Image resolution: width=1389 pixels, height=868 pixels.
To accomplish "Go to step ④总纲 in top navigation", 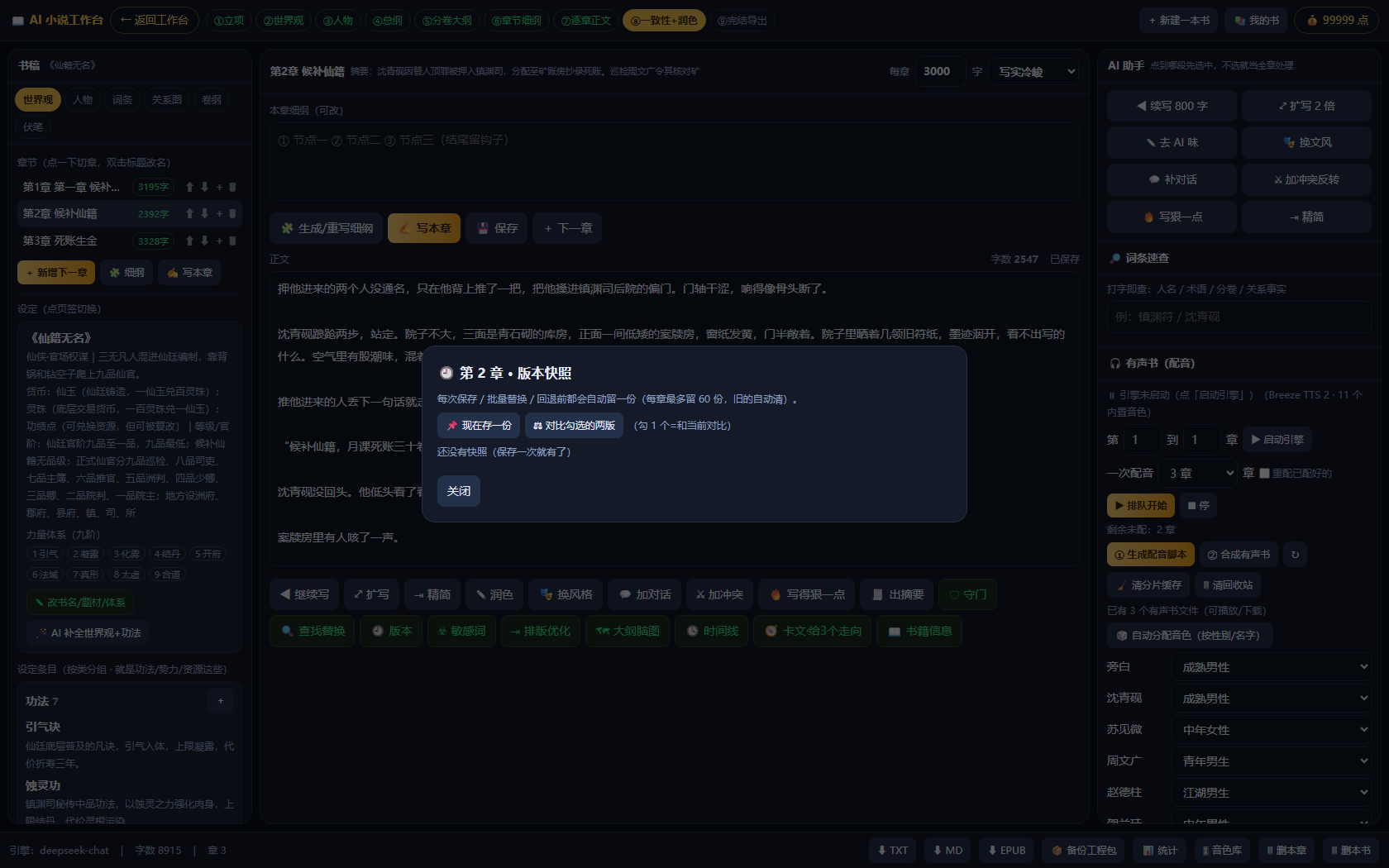I will 387,21.
